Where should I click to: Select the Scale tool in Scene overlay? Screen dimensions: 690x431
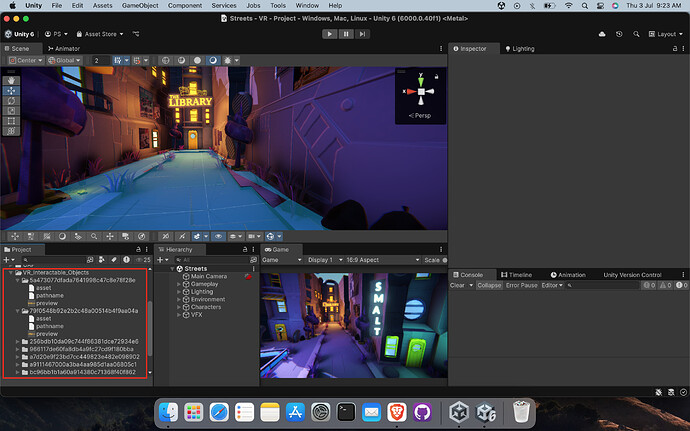[x=11, y=110]
